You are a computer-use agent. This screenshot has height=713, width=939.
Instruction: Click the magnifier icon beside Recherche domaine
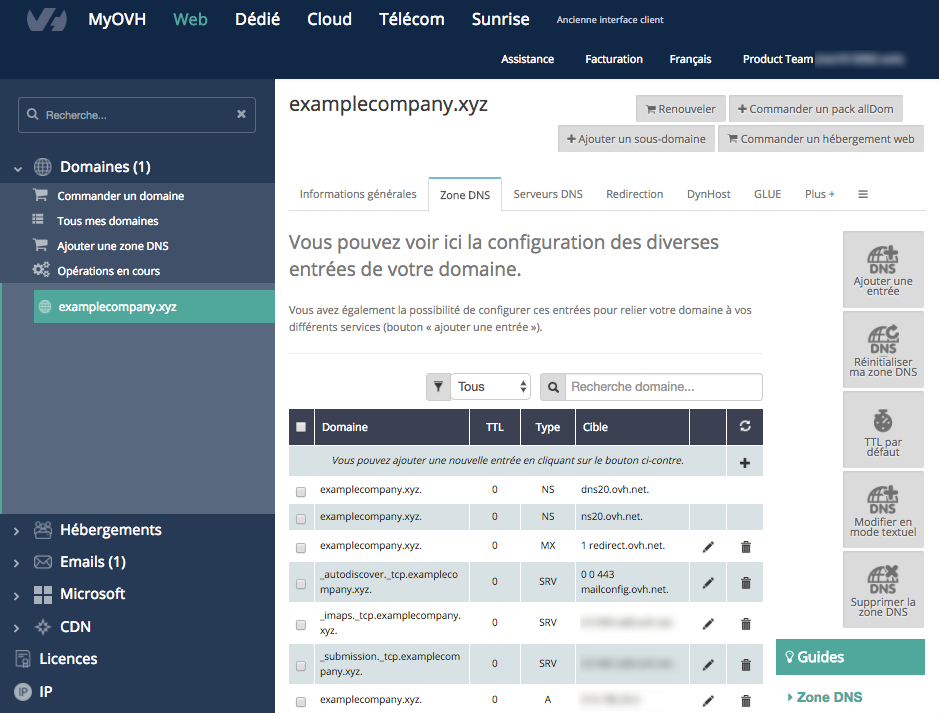click(553, 387)
